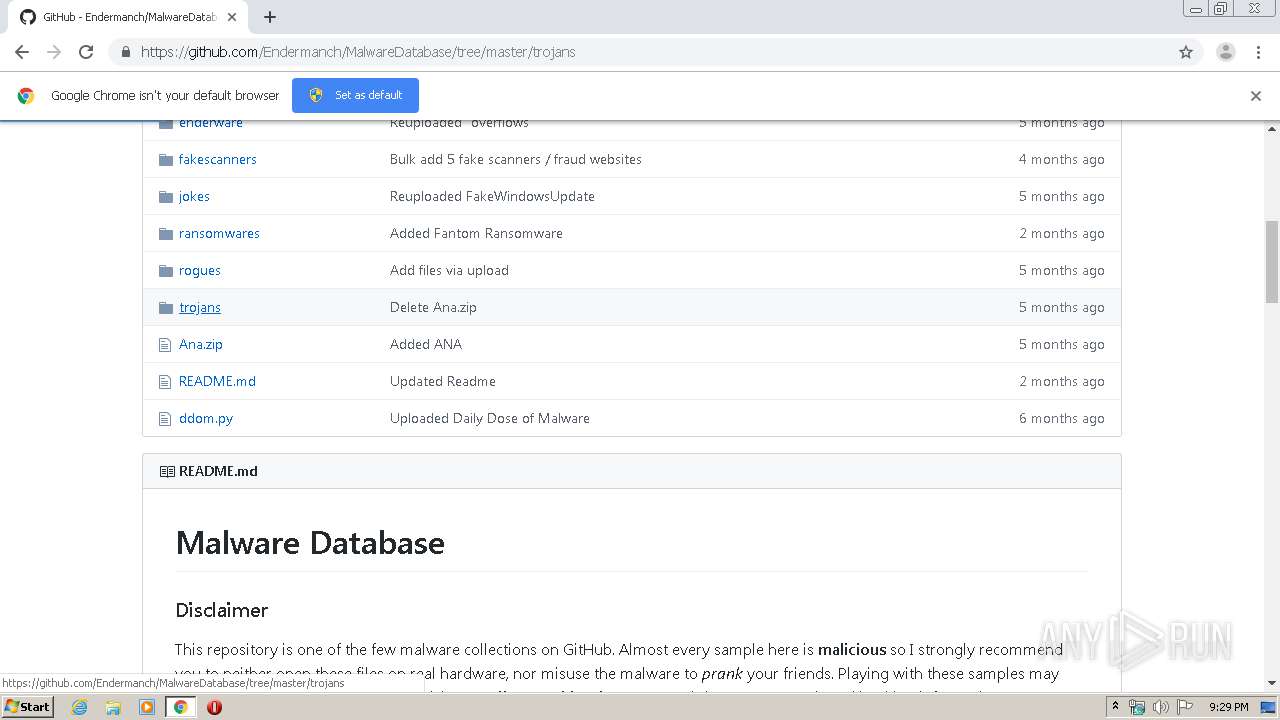Open the Windows Start menu
This screenshot has height=720, width=1280.
click(x=28, y=706)
